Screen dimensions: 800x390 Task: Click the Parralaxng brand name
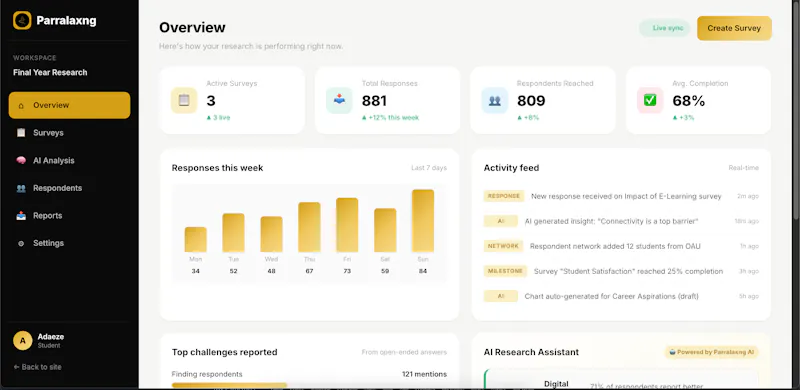click(x=66, y=21)
